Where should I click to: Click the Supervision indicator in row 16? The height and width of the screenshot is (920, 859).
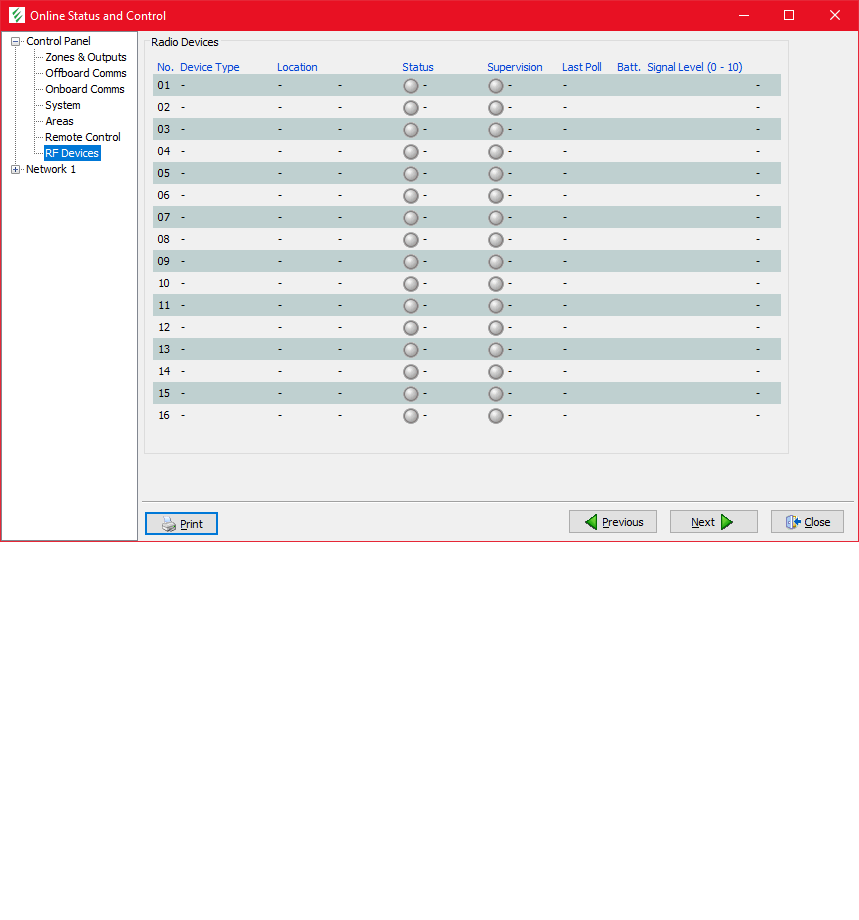495,416
